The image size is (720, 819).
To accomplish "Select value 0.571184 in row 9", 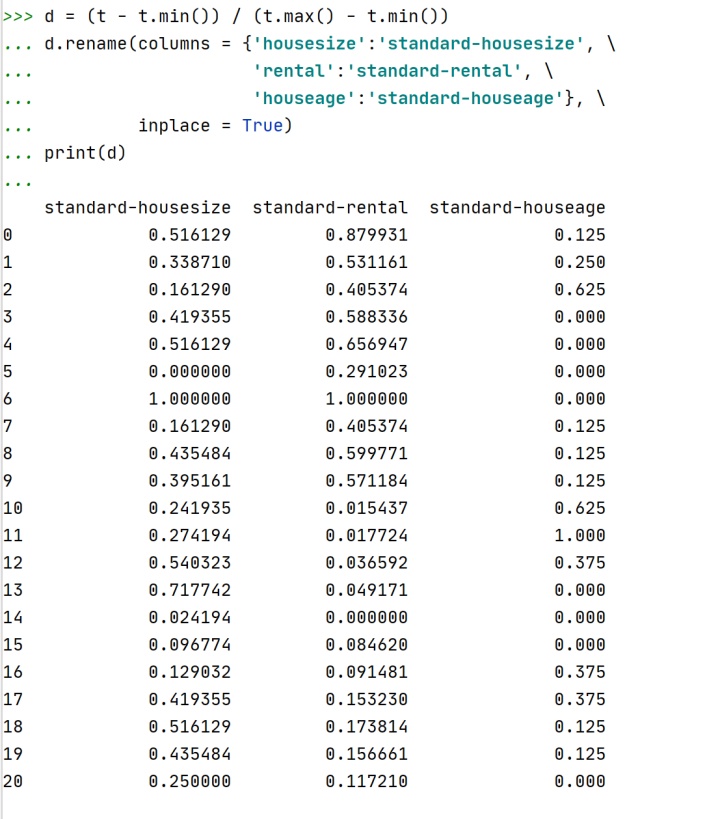I will pyautogui.click(x=366, y=481).
